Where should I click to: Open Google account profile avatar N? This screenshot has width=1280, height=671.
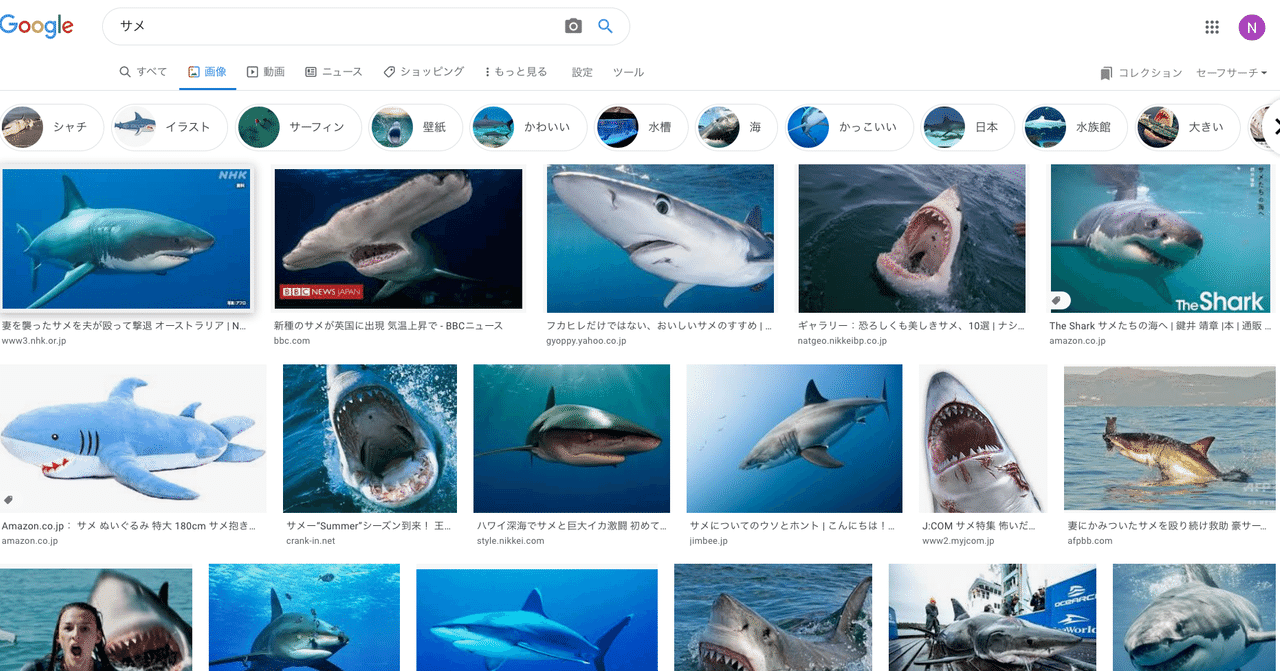tap(1252, 27)
